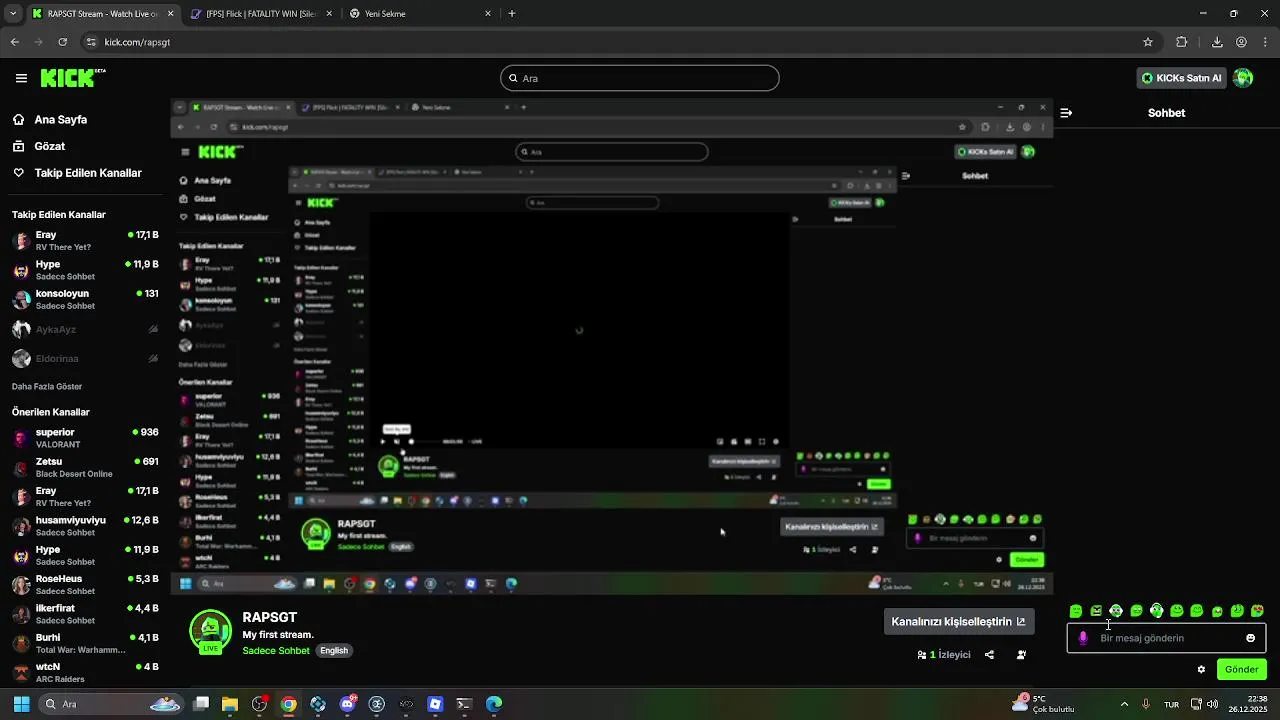Open offline Eldorinaa channel
Screen dimensions: 1280x720
(x=85, y=358)
